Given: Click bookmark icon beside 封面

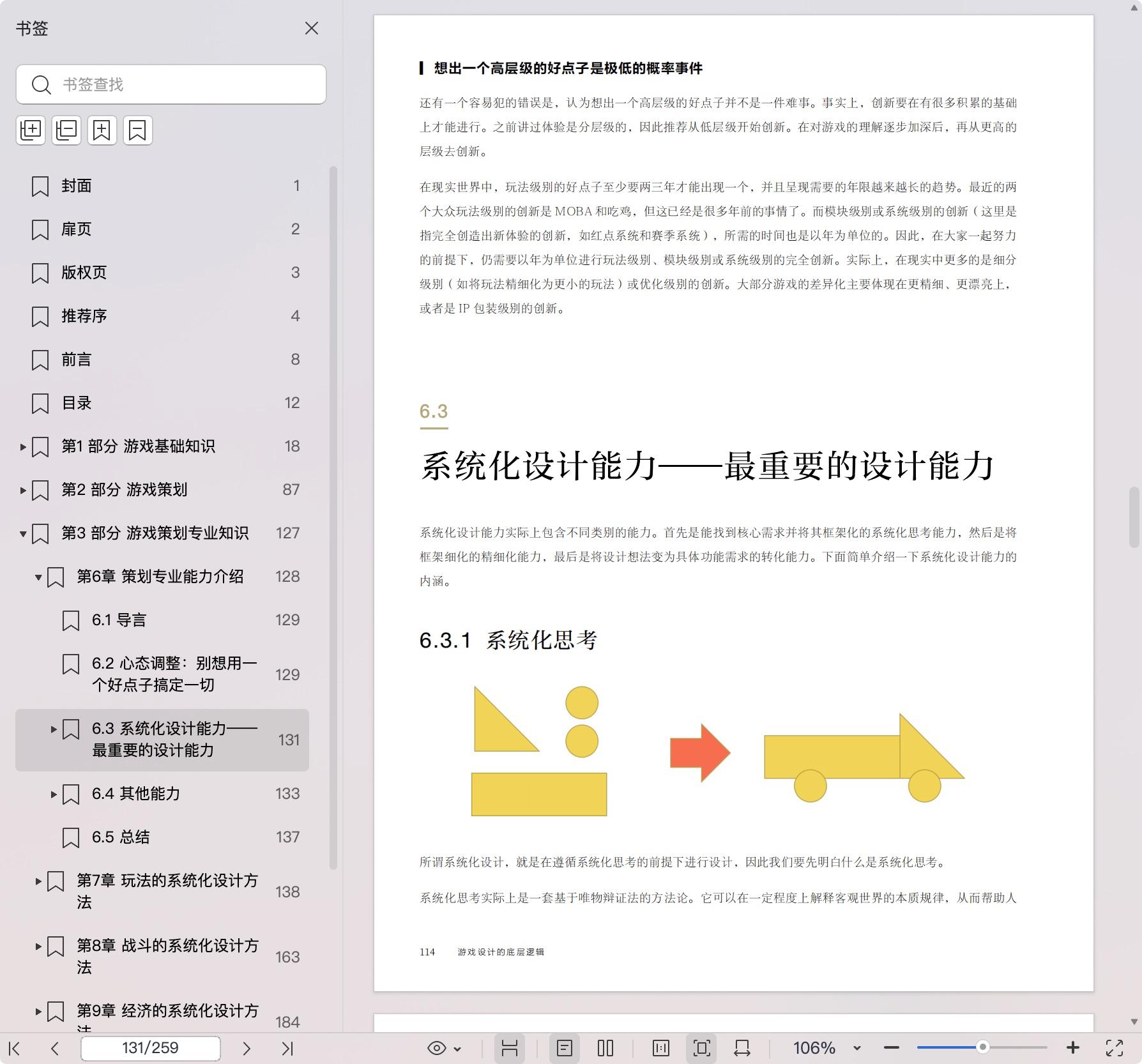Looking at the screenshot, I should pyautogui.click(x=40, y=186).
